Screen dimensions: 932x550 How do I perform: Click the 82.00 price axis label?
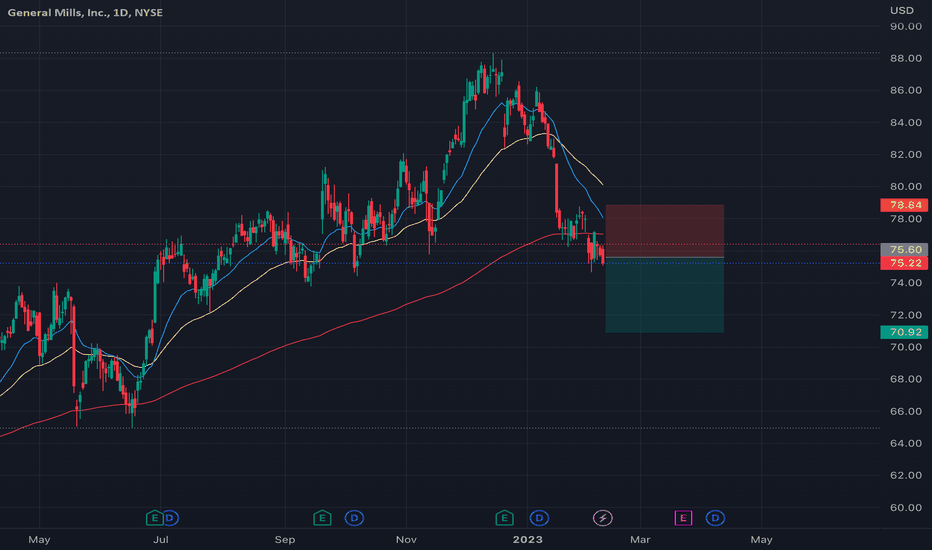[906, 155]
